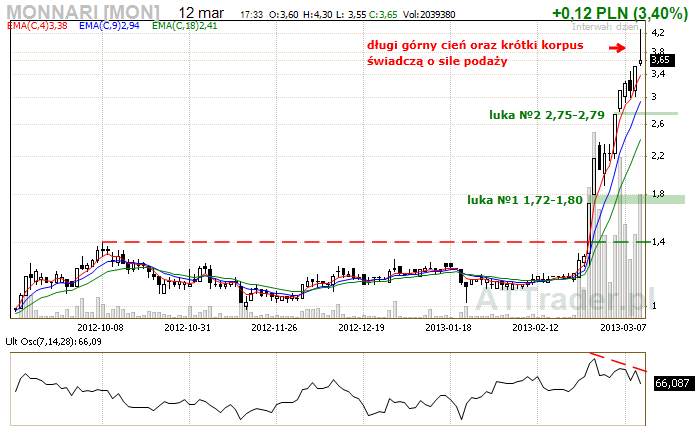The height and width of the screenshot is (431, 700).
Task: Click the 2012-12-19 date axis label
Action: click(361, 327)
